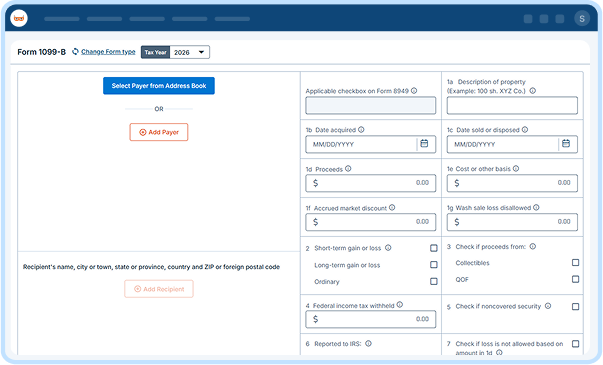The image size is (603, 365).
Task: Open calendar picker for Date acquired
Action: coord(424,143)
